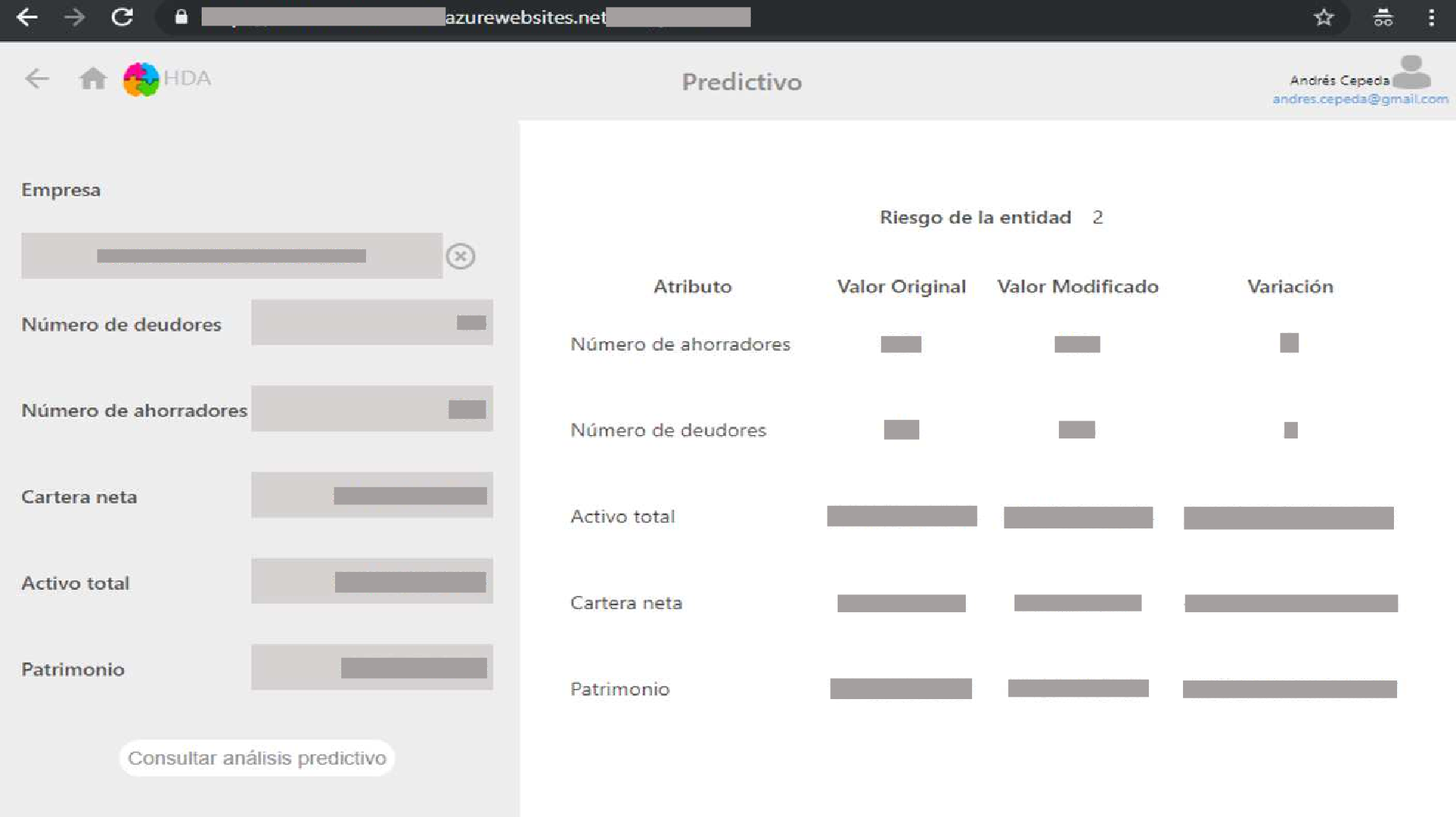This screenshot has width=1456, height=817.
Task: Edit the Número de ahorradores field
Action: (372, 409)
